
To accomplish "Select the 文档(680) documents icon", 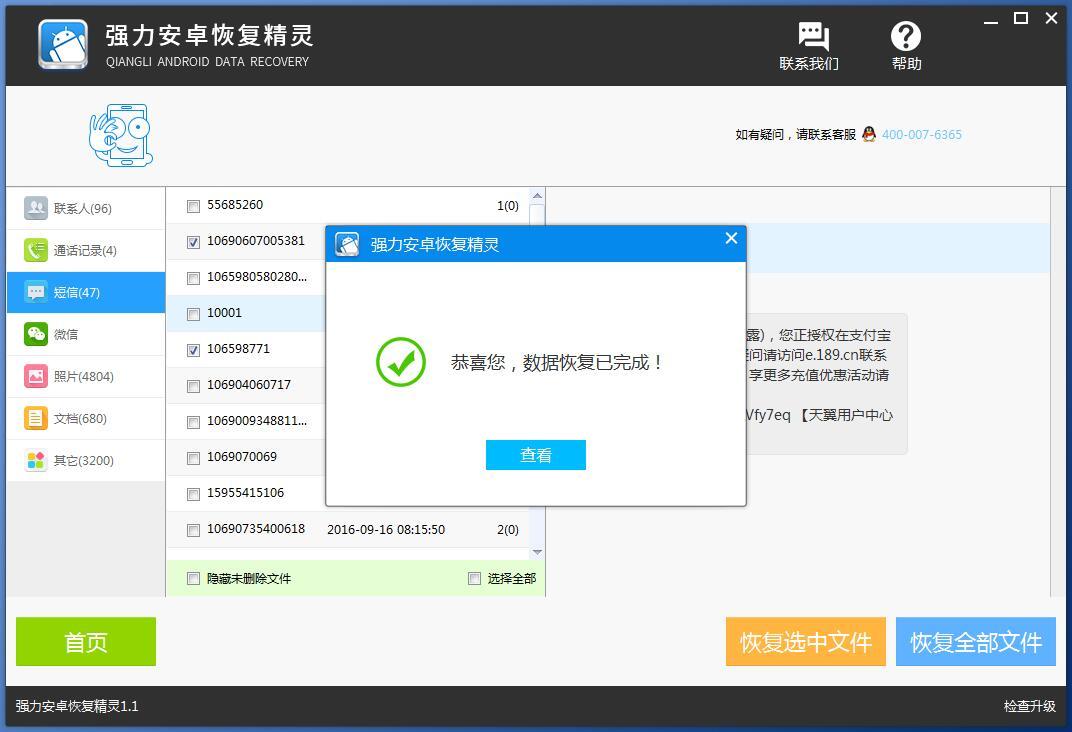I will (x=36, y=418).
